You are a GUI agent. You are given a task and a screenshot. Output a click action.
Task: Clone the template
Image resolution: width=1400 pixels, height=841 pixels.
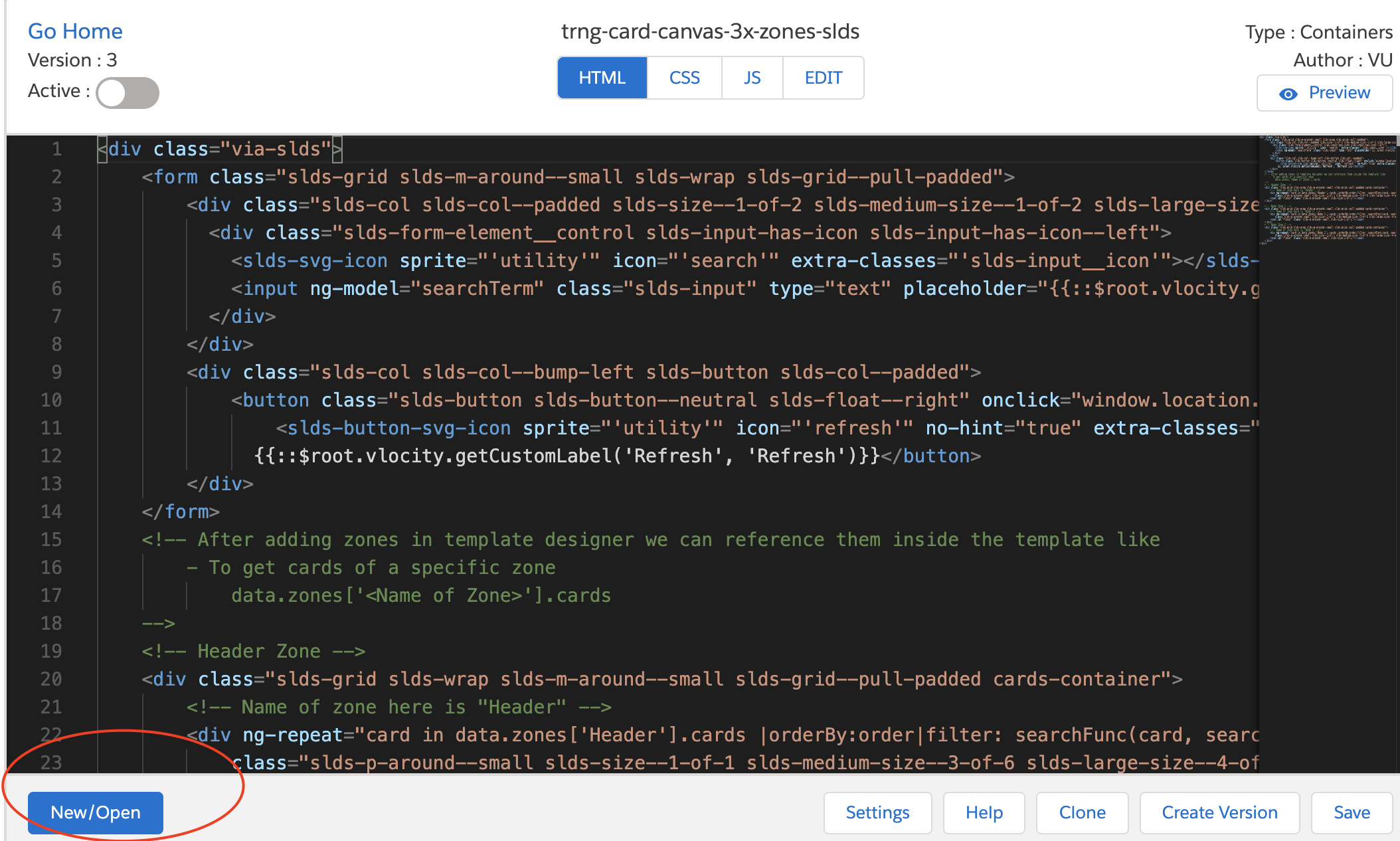pyautogui.click(x=1083, y=812)
